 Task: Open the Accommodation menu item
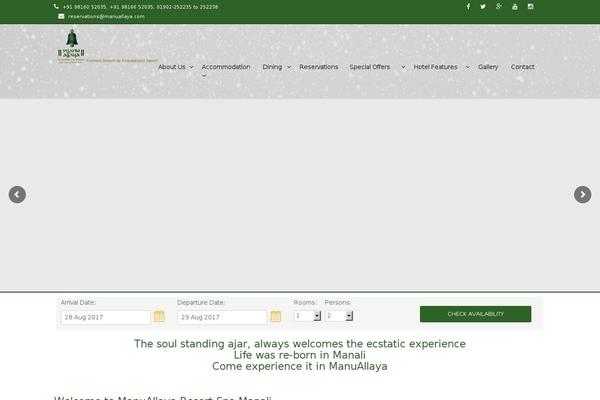click(x=226, y=67)
